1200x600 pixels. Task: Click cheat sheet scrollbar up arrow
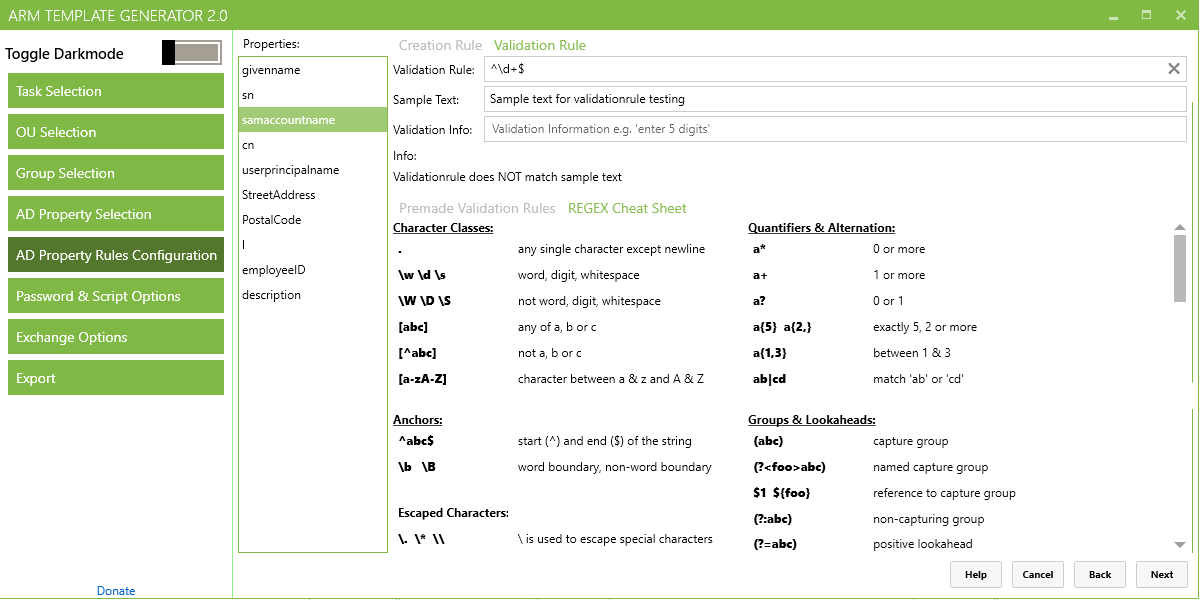(1180, 228)
